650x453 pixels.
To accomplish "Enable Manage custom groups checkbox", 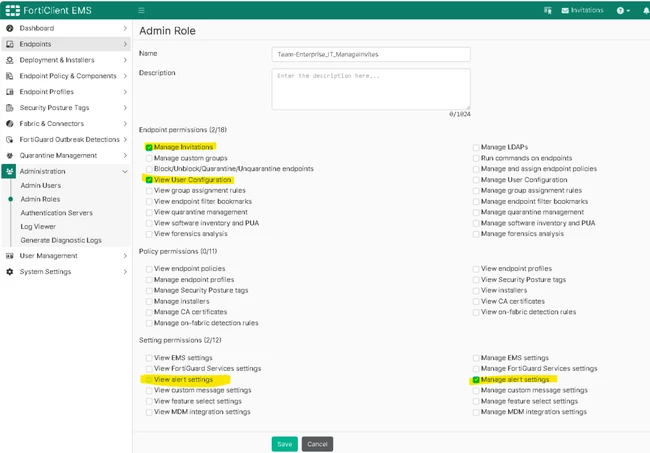I will pyautogui.click(x=149, y=158).
